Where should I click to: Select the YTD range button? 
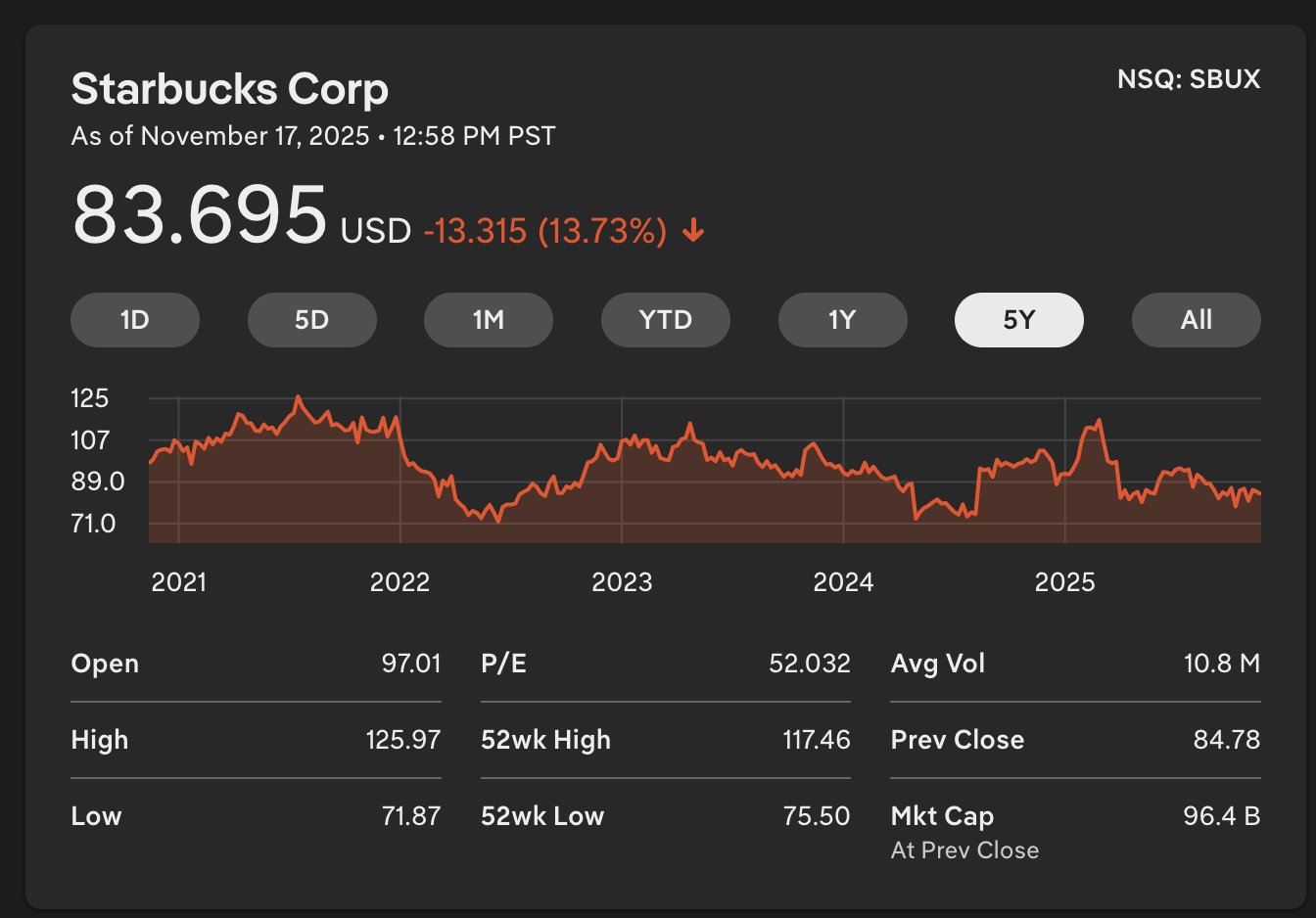click(665, 320)
